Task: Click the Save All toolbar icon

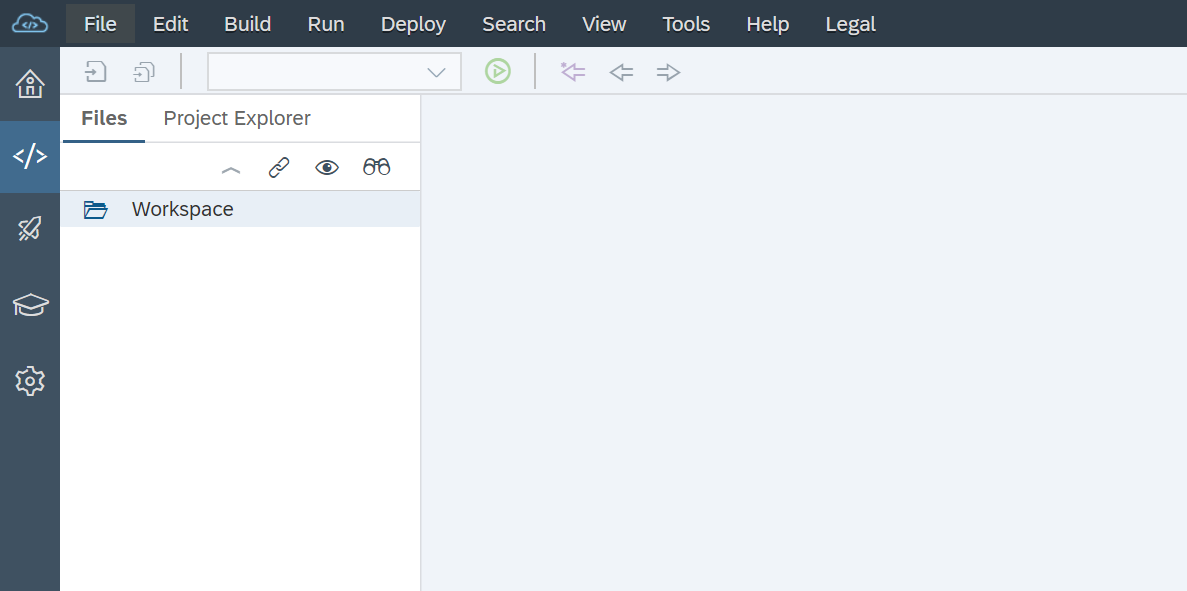Action: [144, 72]
